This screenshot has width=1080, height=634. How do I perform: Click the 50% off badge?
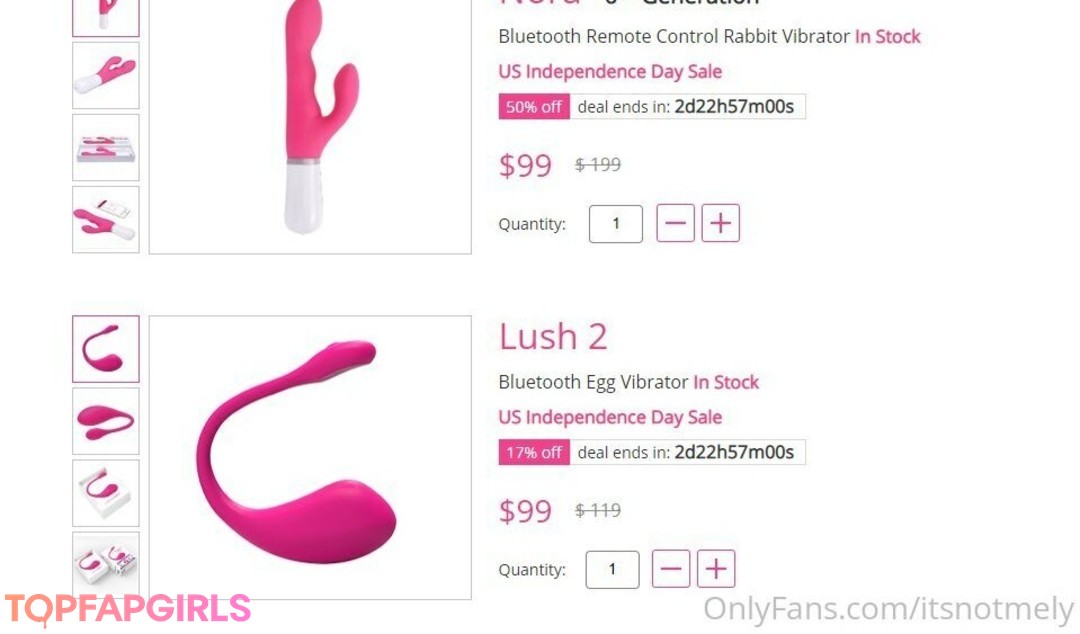point(534,106)
